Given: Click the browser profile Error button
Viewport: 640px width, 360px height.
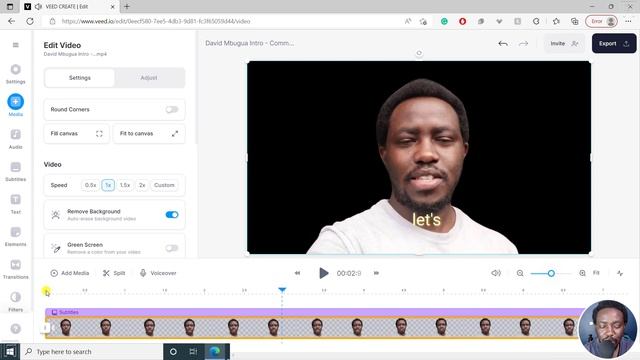Looking at the screenshot, I should (601, 21).
